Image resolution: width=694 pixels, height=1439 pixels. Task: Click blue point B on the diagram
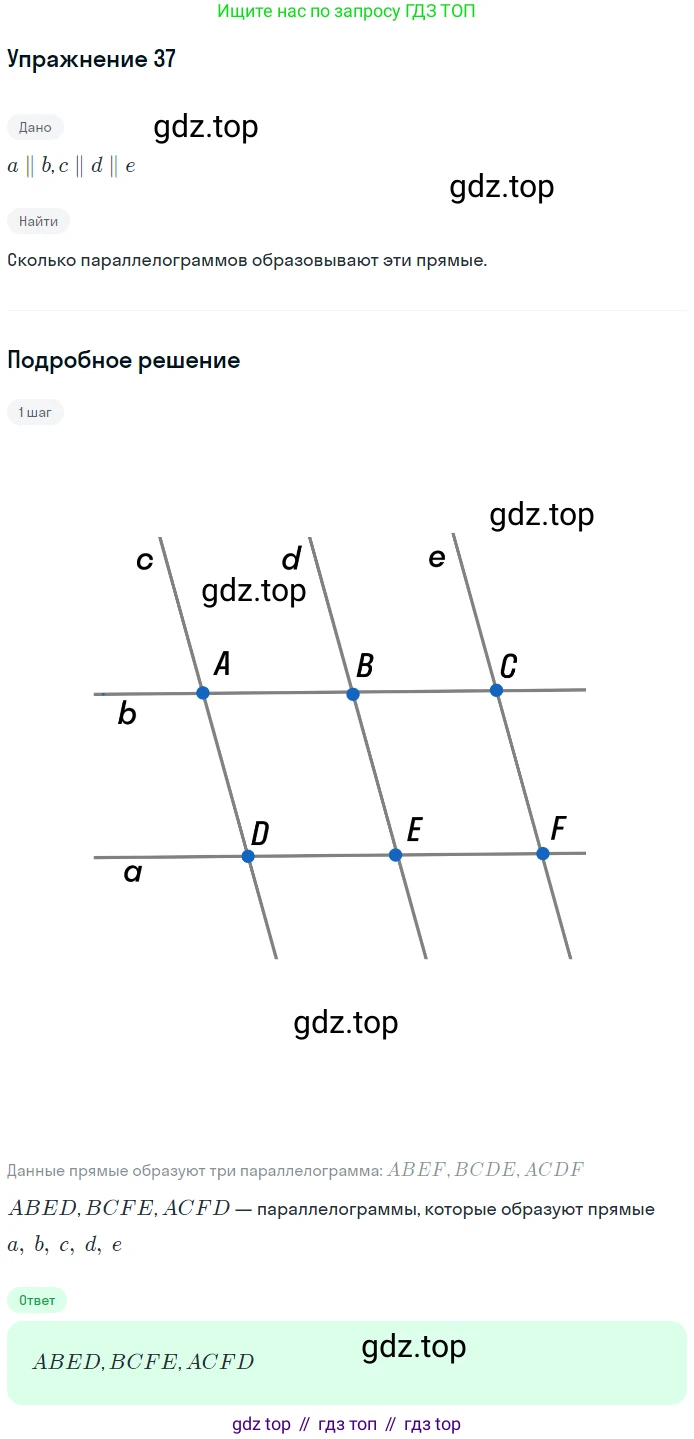pos(352,694)
